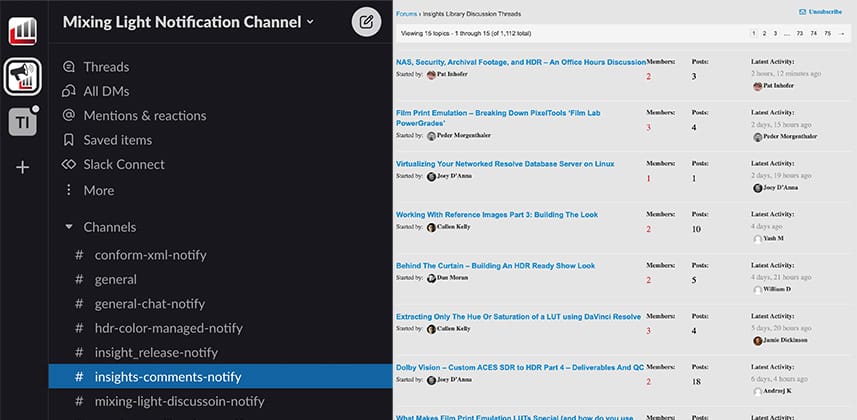Click current page 1 in pagination
The image size is (857, 420).
tap(753, 33)
